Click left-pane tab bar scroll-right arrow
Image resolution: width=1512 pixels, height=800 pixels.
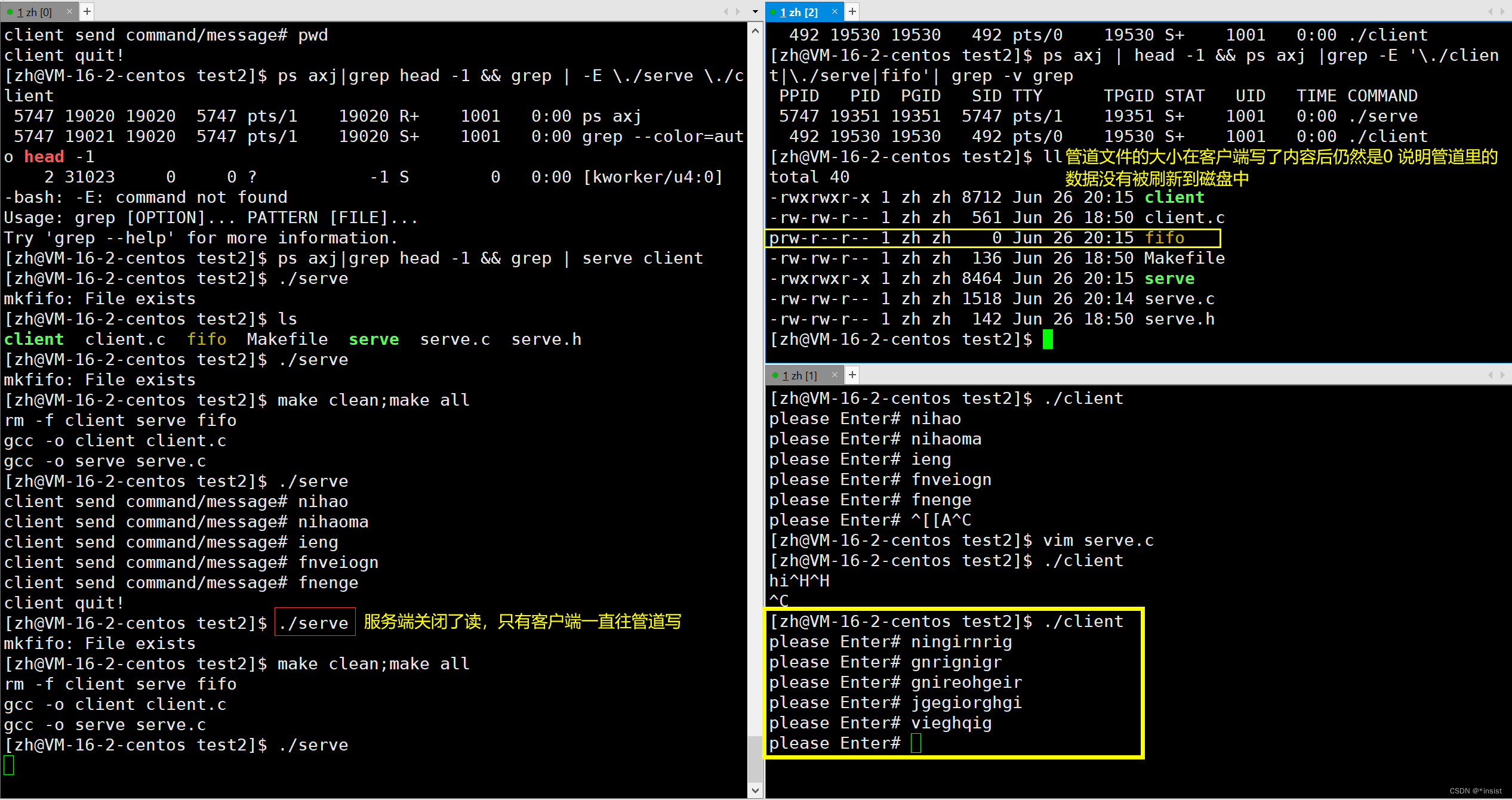coord(738,11)
